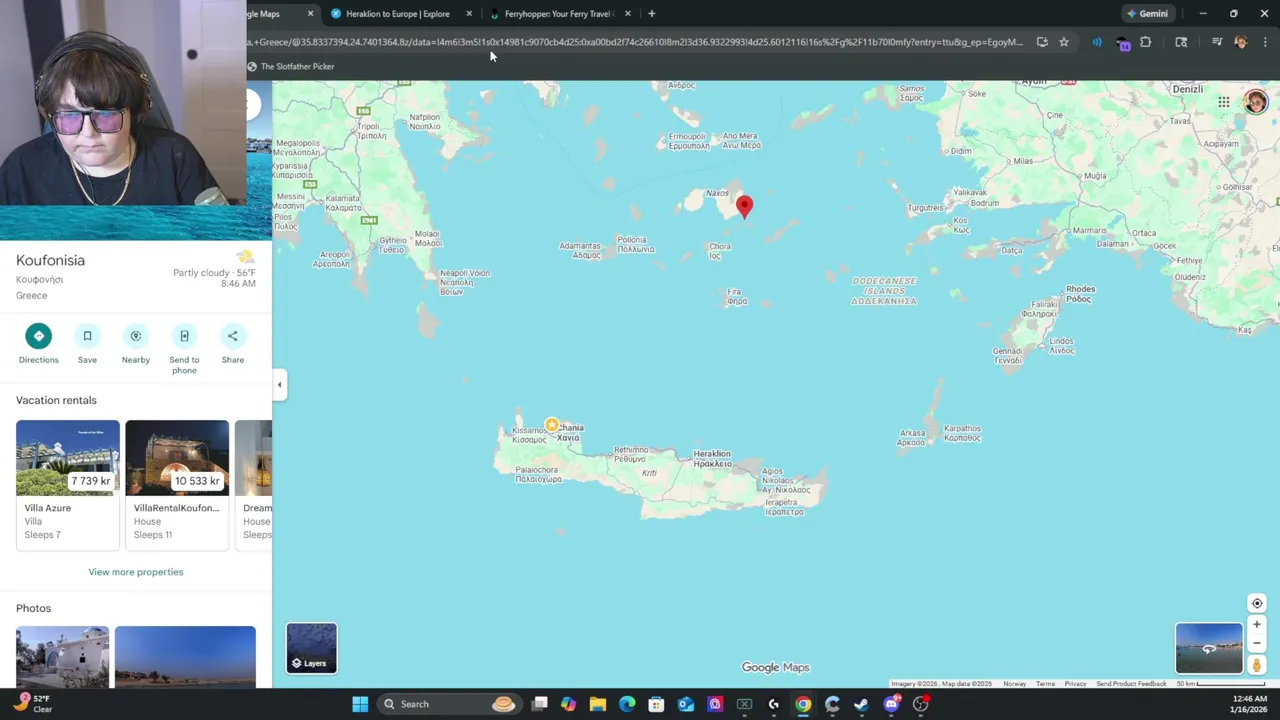Open the sunset beach photo
Screen dimensions: 1280x720
coord(185,657)
